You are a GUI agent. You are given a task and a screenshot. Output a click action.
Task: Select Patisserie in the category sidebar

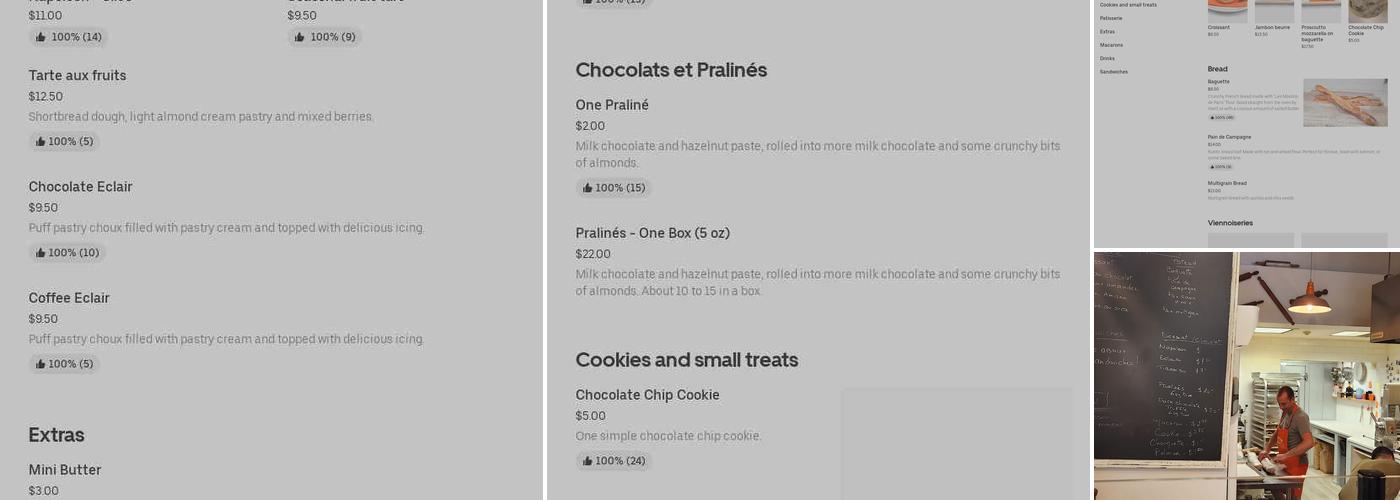pos(1111,18)
